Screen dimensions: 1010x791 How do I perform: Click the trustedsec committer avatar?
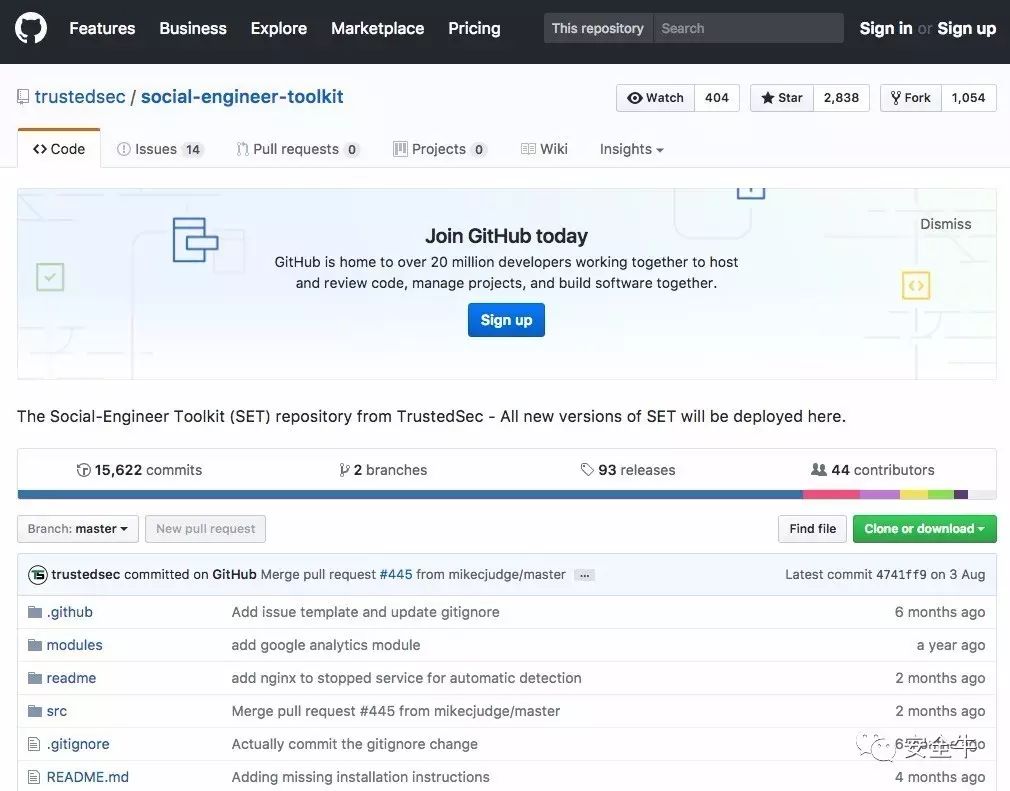pos(38,575)
